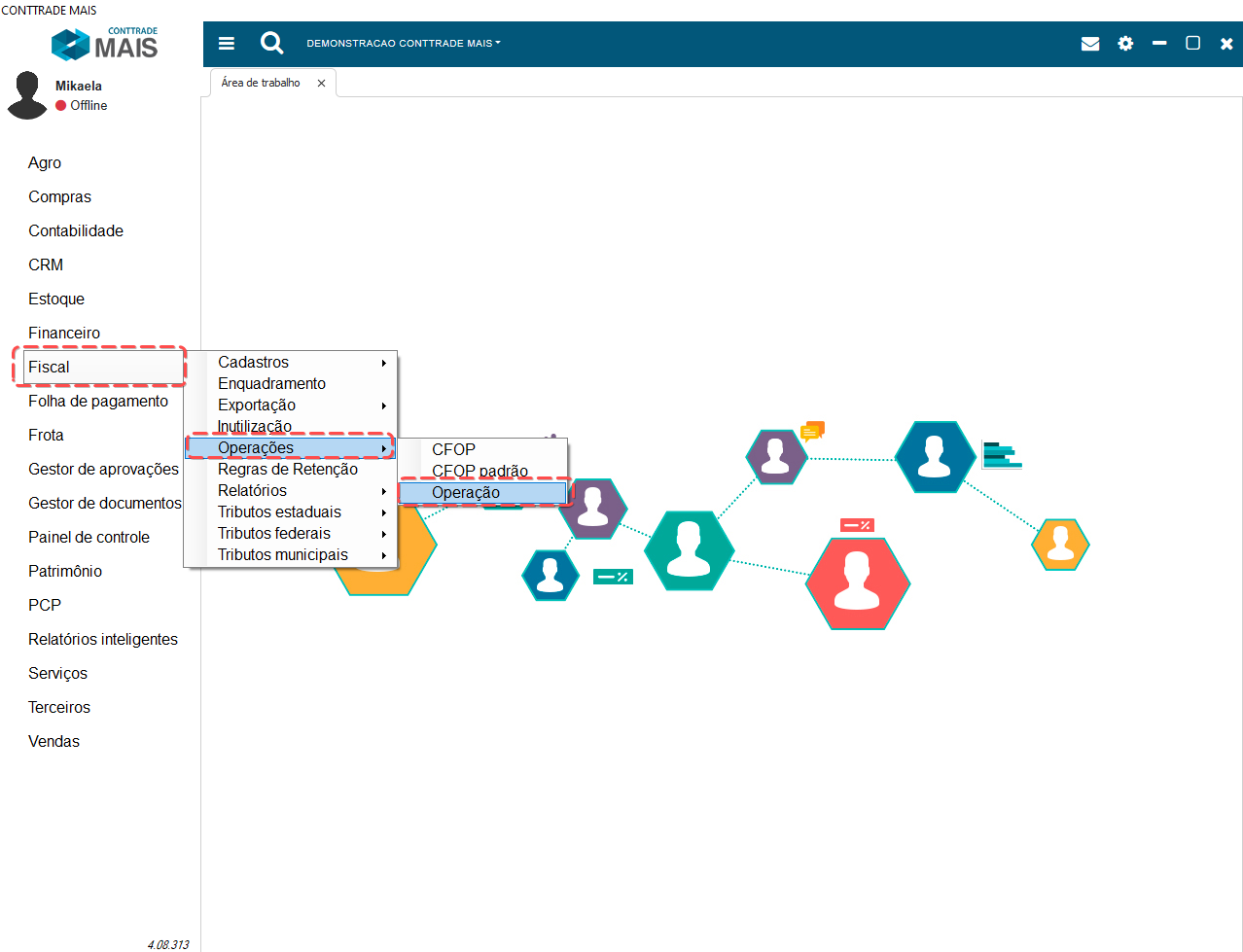Choose CFOP from Operações submenu
This screenshot has height=952, width=1243.
(454, 450)
